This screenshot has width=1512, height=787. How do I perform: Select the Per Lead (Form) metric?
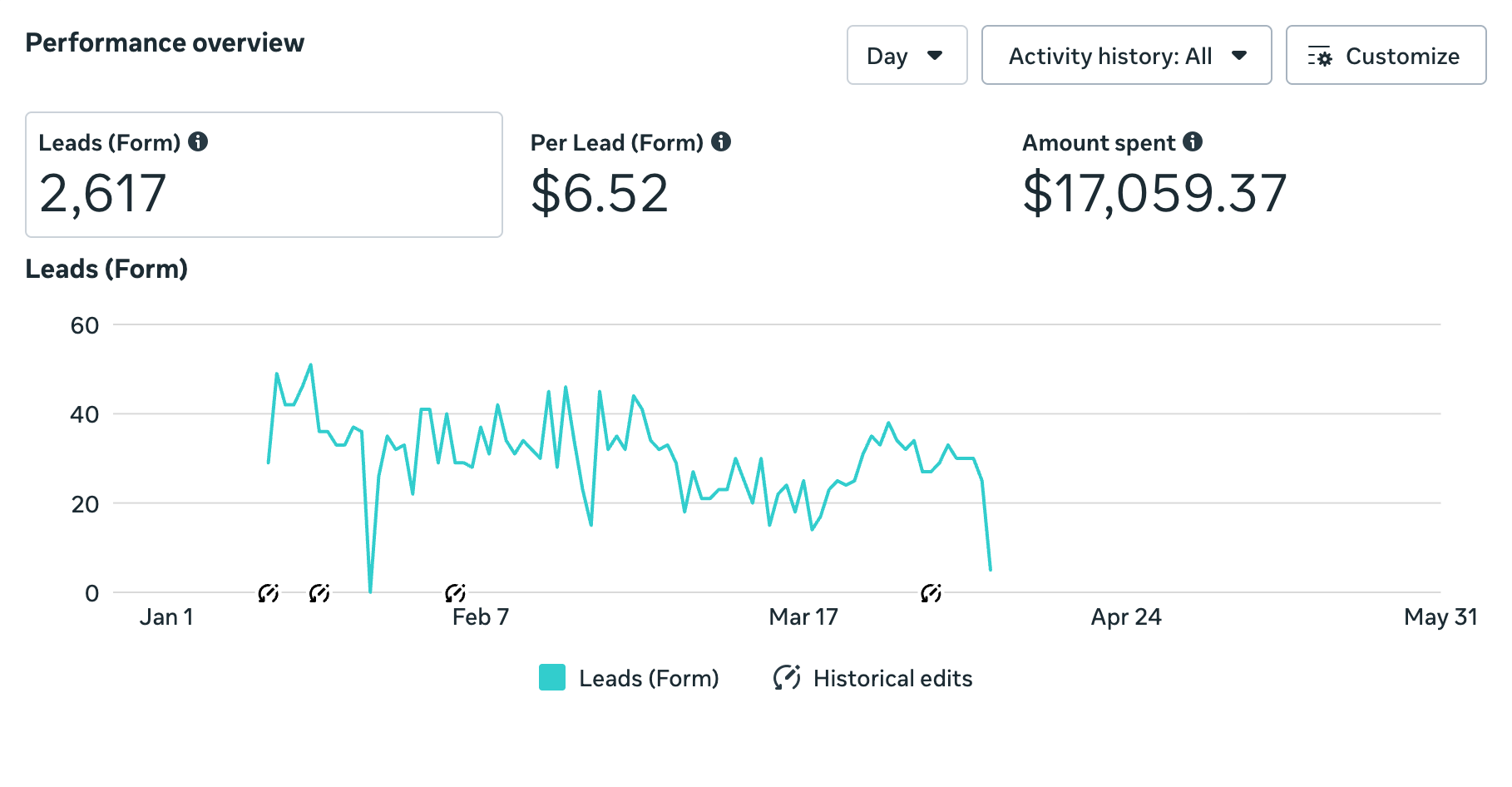(630, 176)
